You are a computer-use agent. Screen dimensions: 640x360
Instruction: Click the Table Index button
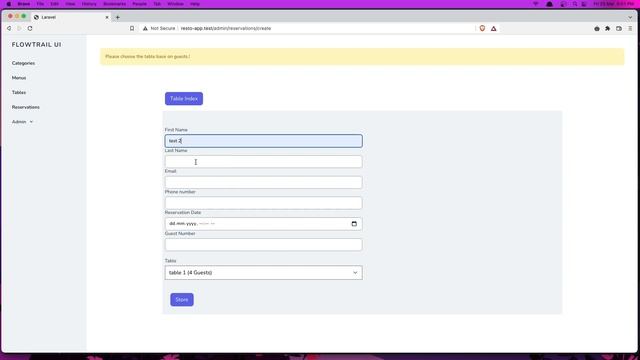point(184,98)
